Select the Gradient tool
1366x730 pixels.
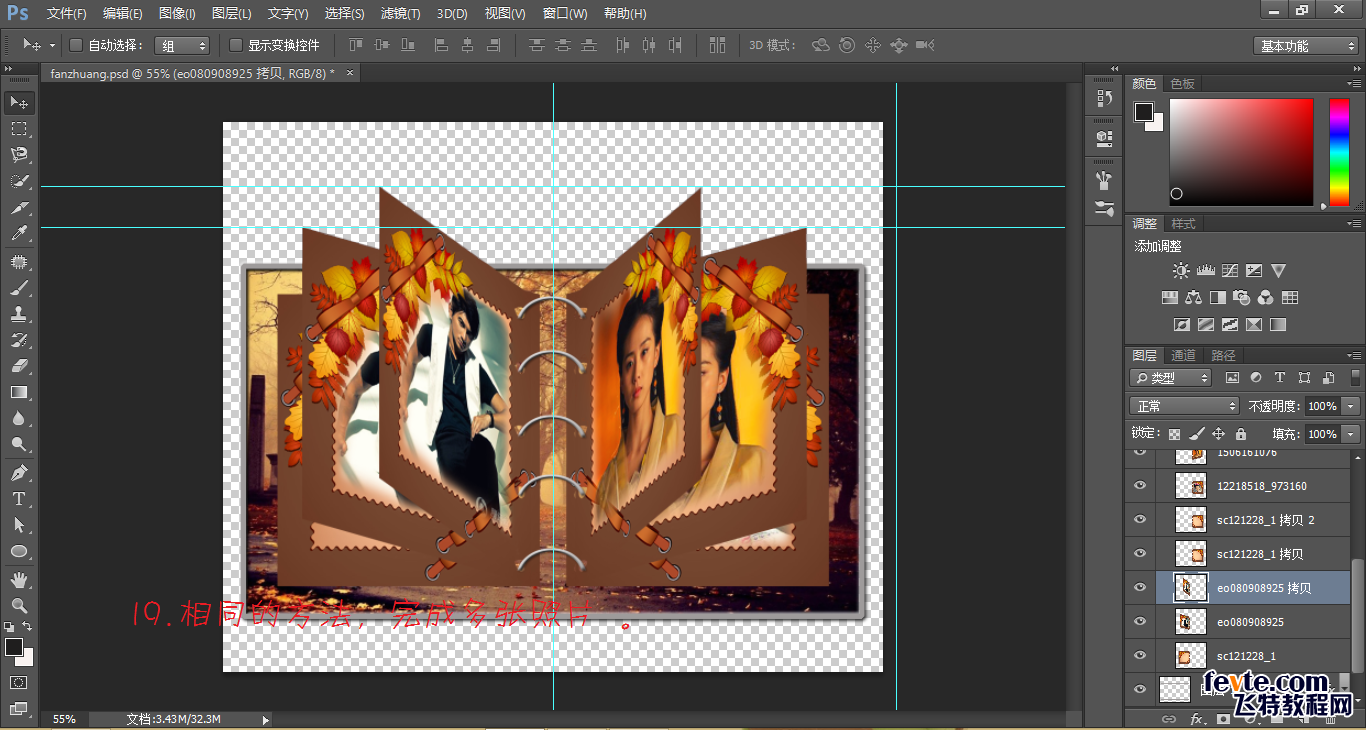(19, 392)
